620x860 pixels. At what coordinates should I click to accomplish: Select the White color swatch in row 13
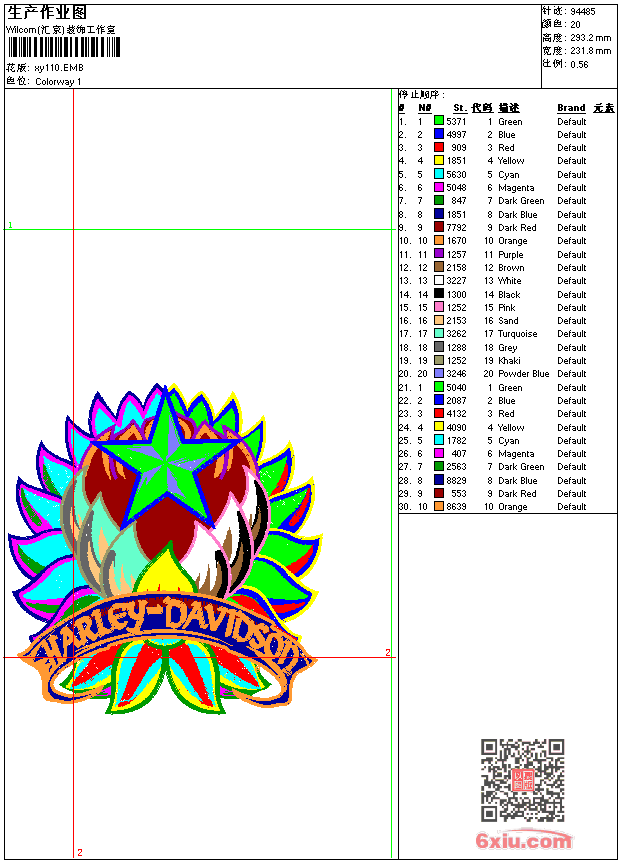click(x=439, y=280)
